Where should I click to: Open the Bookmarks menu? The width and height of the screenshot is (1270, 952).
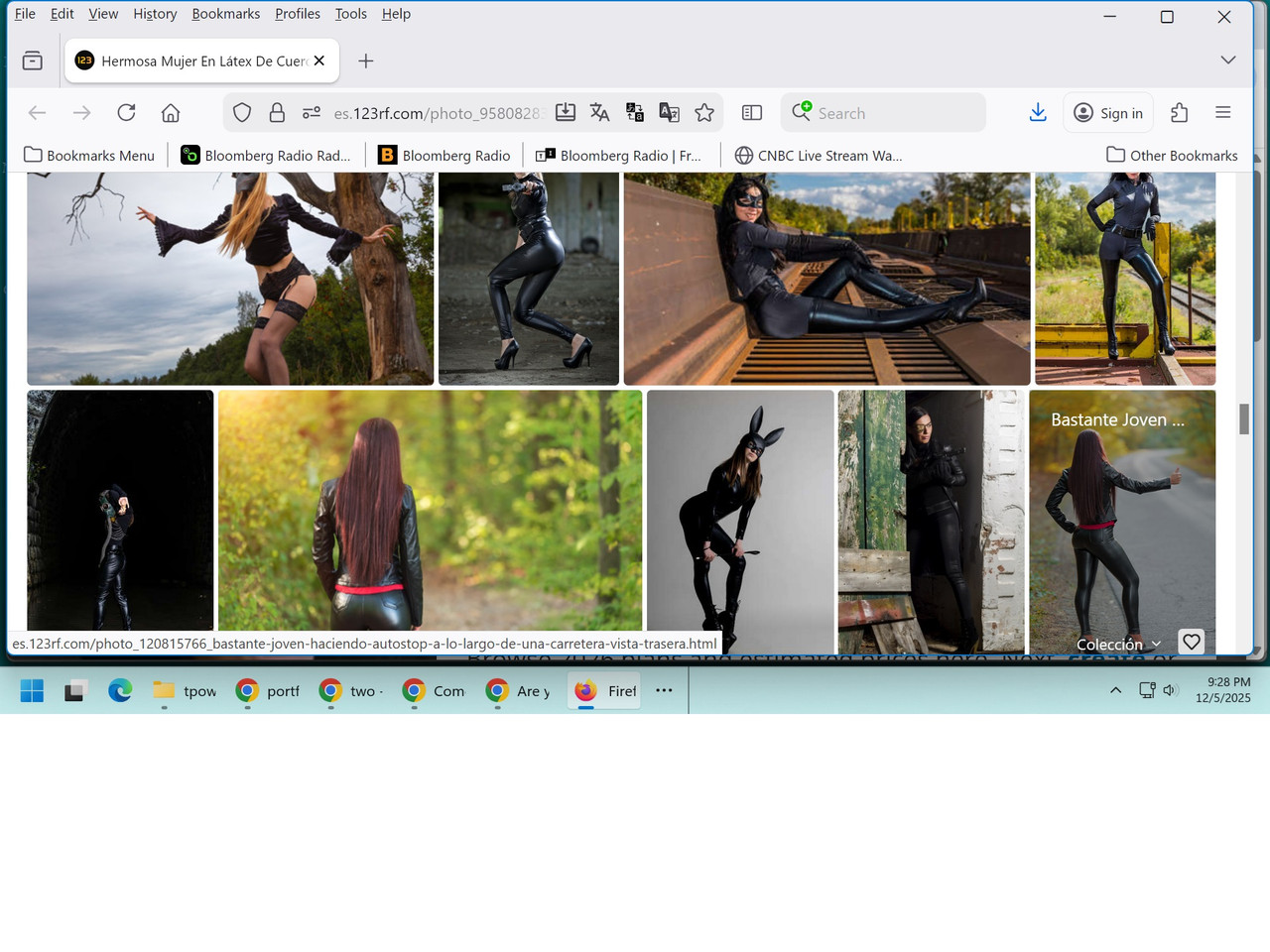[x=225, y=13]
